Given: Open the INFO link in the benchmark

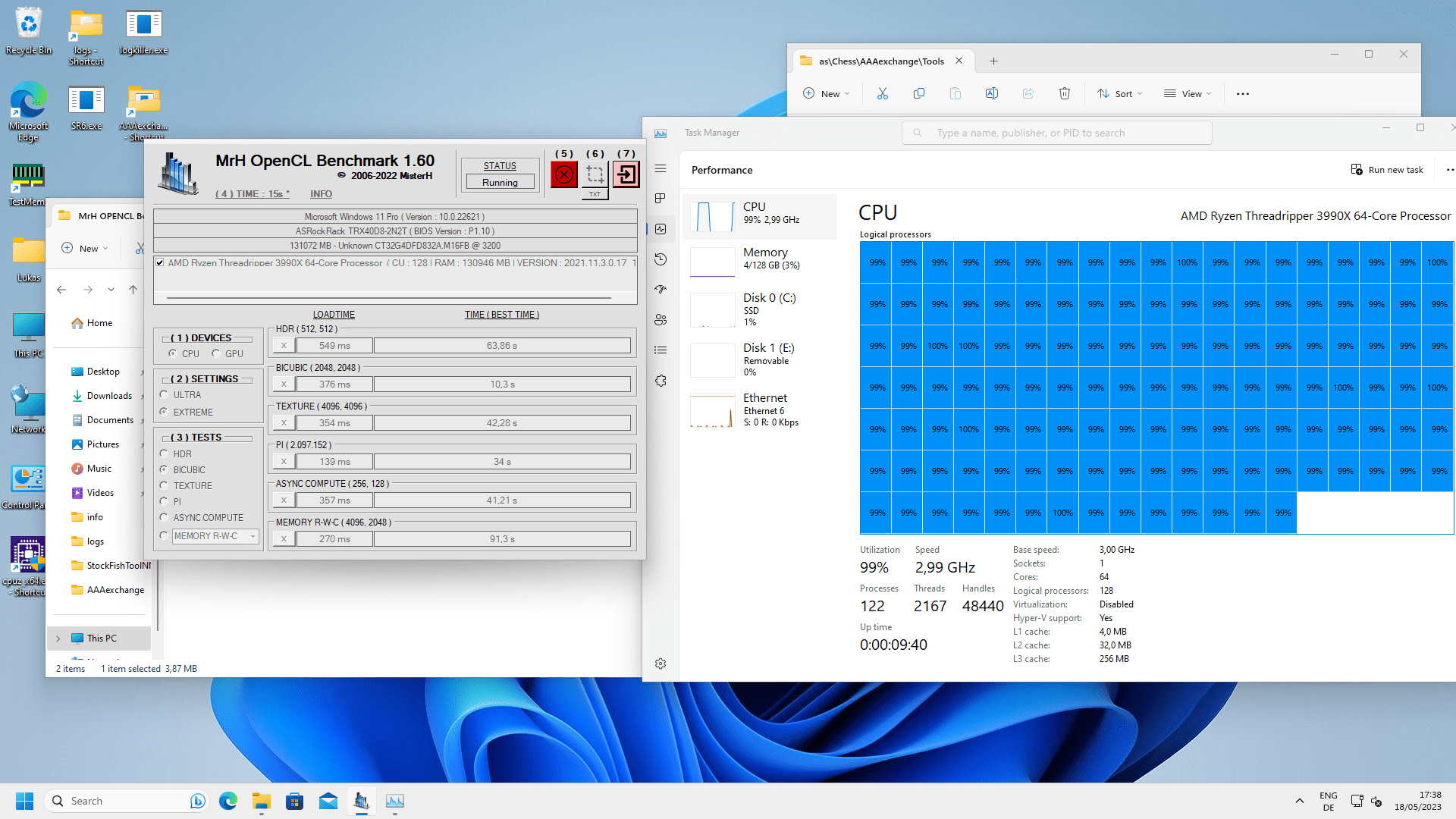Looking at the screenshot, I should 321,194.
